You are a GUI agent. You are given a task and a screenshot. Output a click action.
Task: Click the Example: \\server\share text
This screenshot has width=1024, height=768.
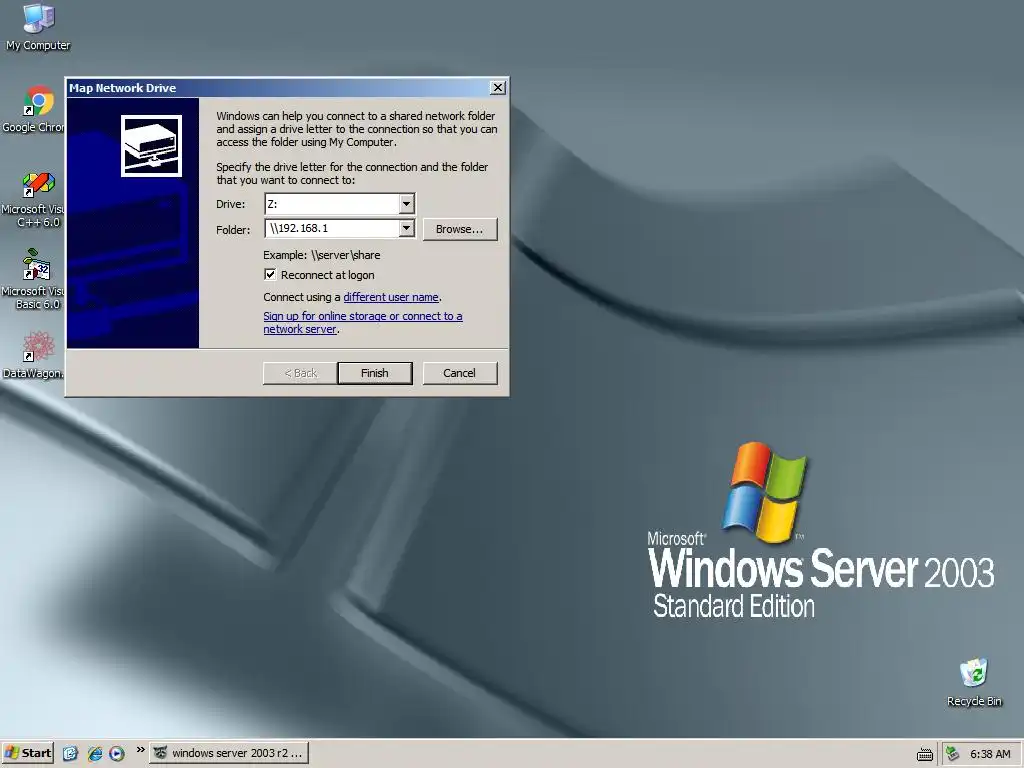pos(321,255)
